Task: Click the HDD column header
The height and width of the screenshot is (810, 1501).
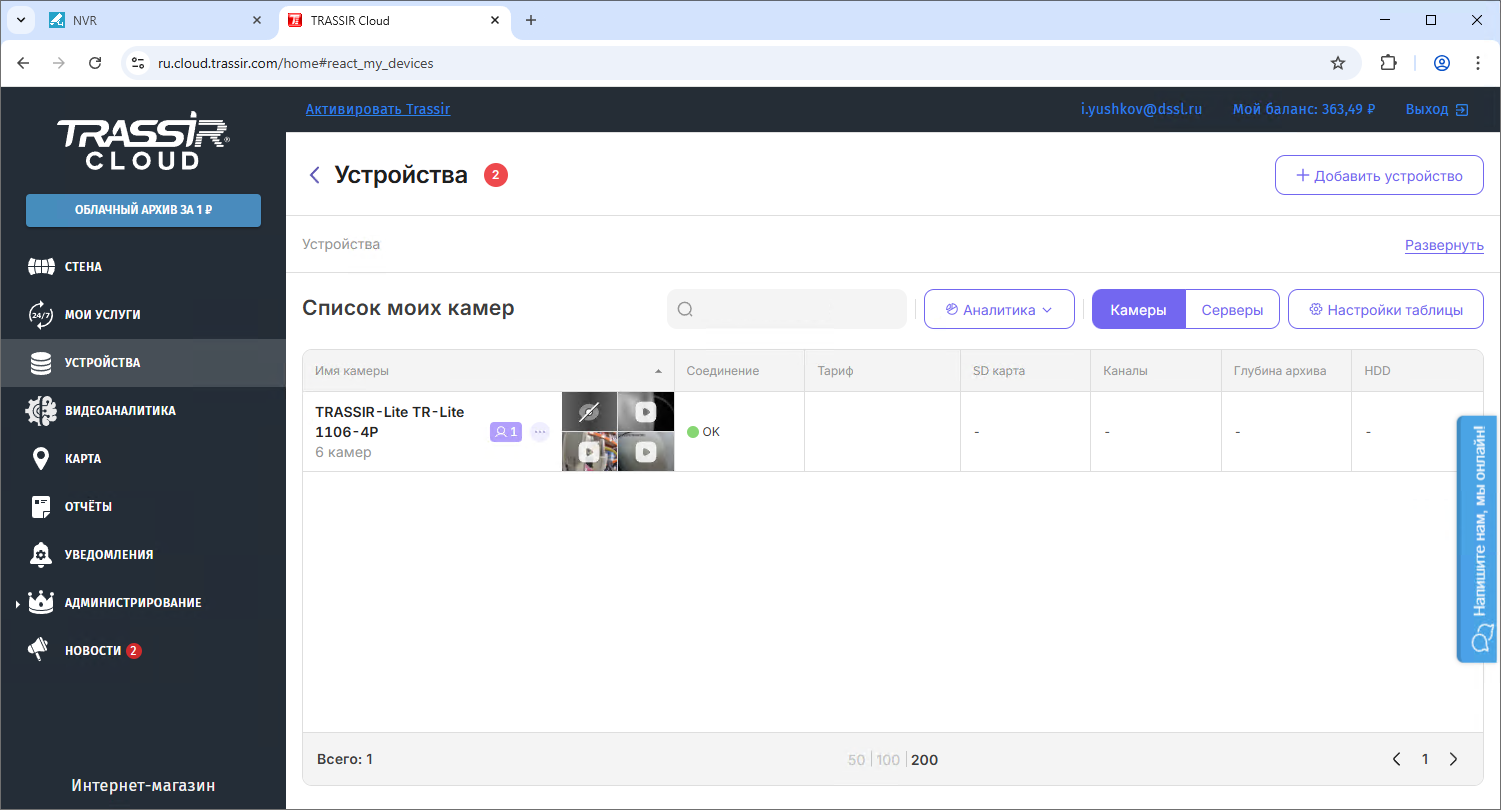Action: click(1416, 371)
